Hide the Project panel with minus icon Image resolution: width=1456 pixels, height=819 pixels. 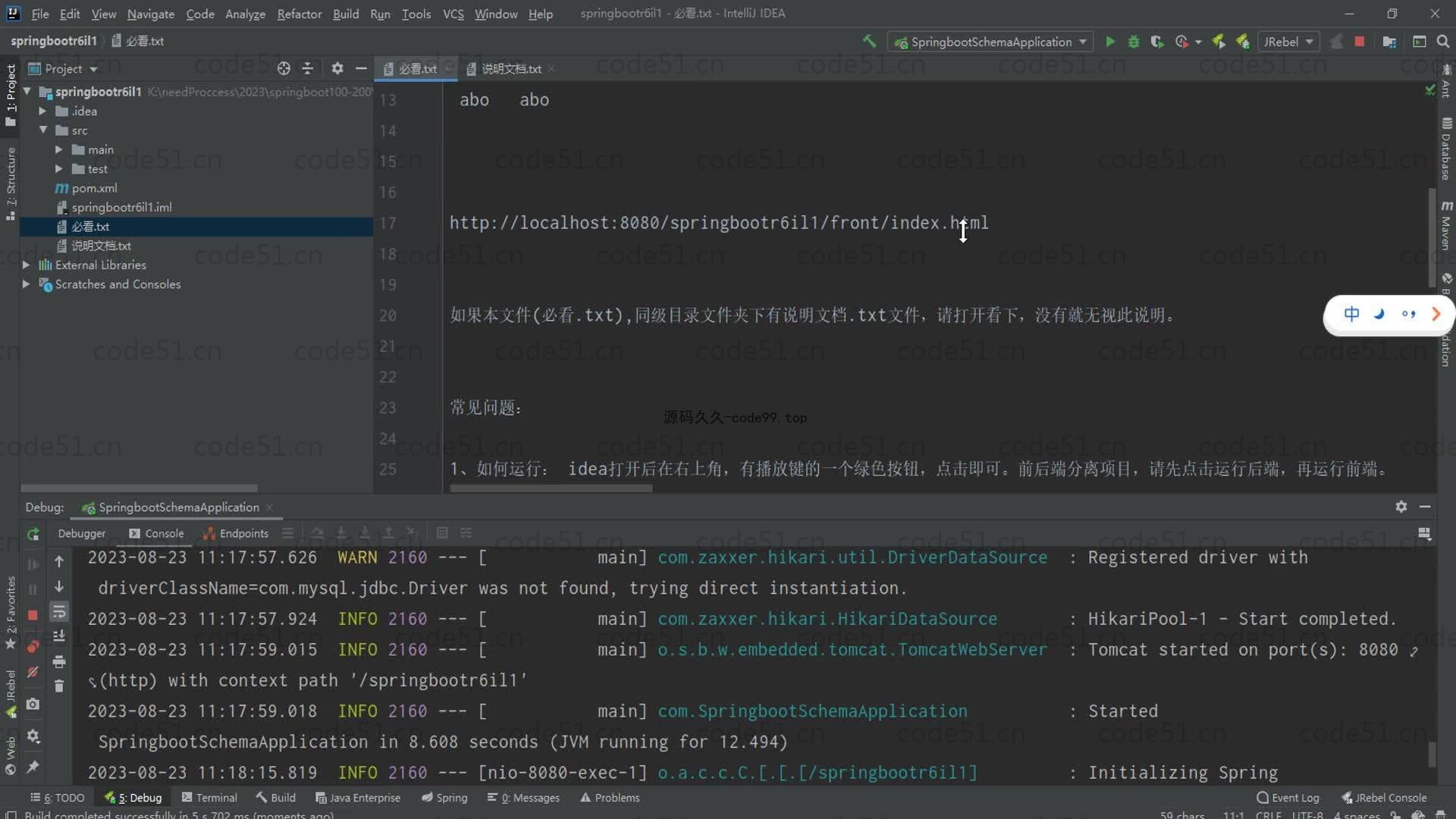tap(361, 68)
